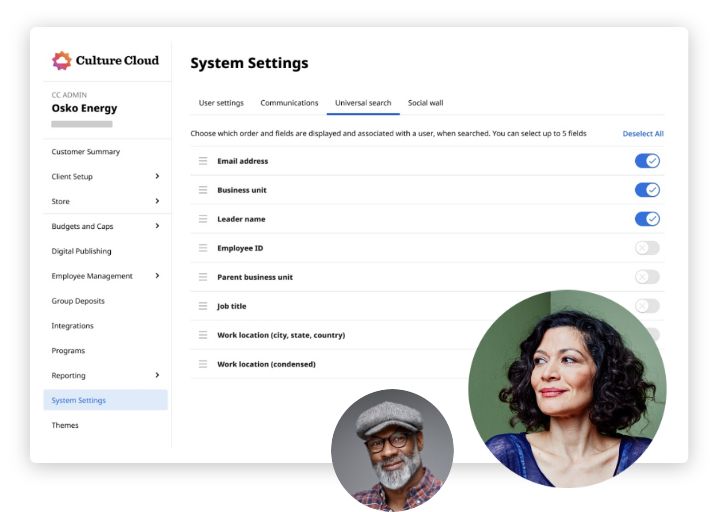719x512 pixels.
Task: Click the reorder handle for Parent business unit
Action: [203, 277]
